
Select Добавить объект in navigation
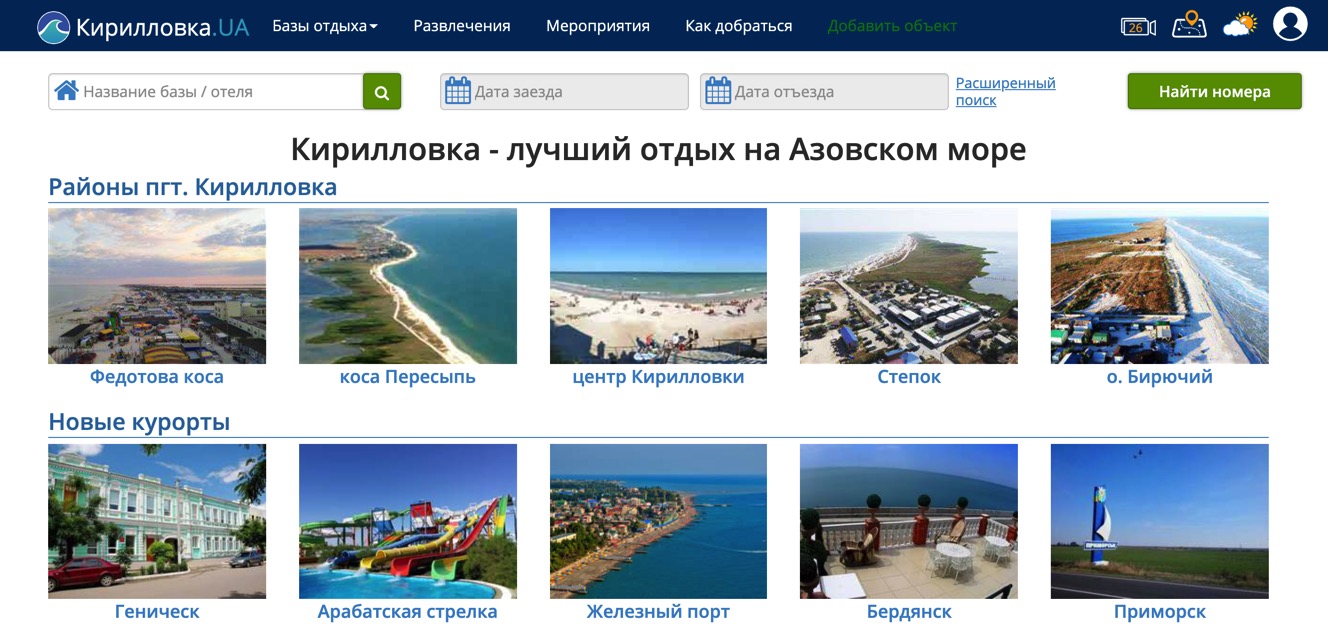click(x=892, y=26)
